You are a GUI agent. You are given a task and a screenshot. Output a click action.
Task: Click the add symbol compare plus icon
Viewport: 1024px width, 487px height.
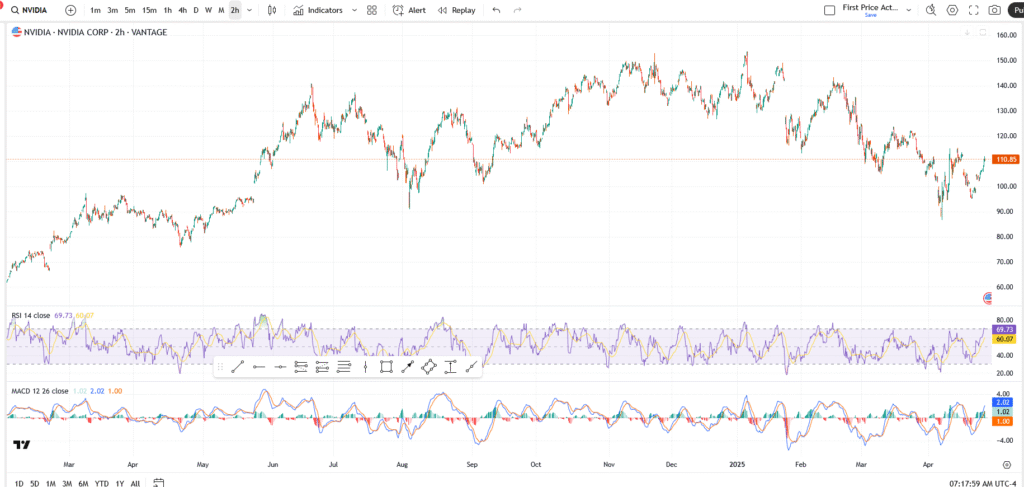pos(70,10)
